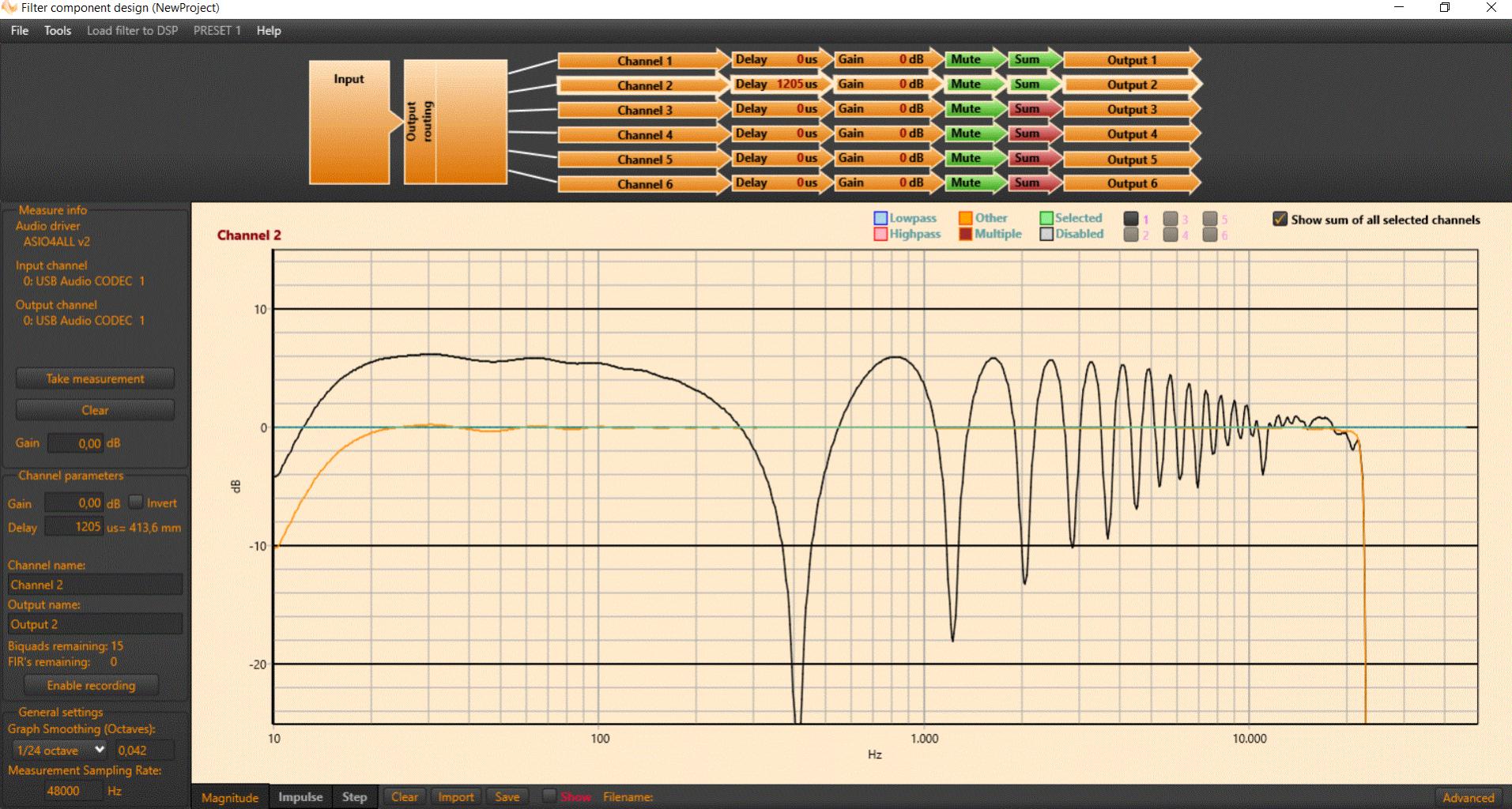Click the Take measurement button
This screenshot has width=1512, height=809.
tap(95, 378)
